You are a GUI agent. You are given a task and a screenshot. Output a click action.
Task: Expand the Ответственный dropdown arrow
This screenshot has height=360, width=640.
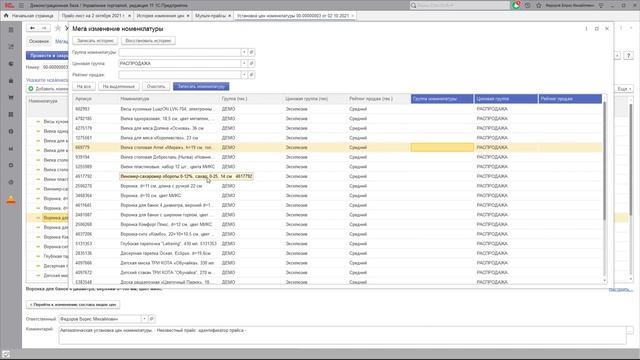pos(144,319)
